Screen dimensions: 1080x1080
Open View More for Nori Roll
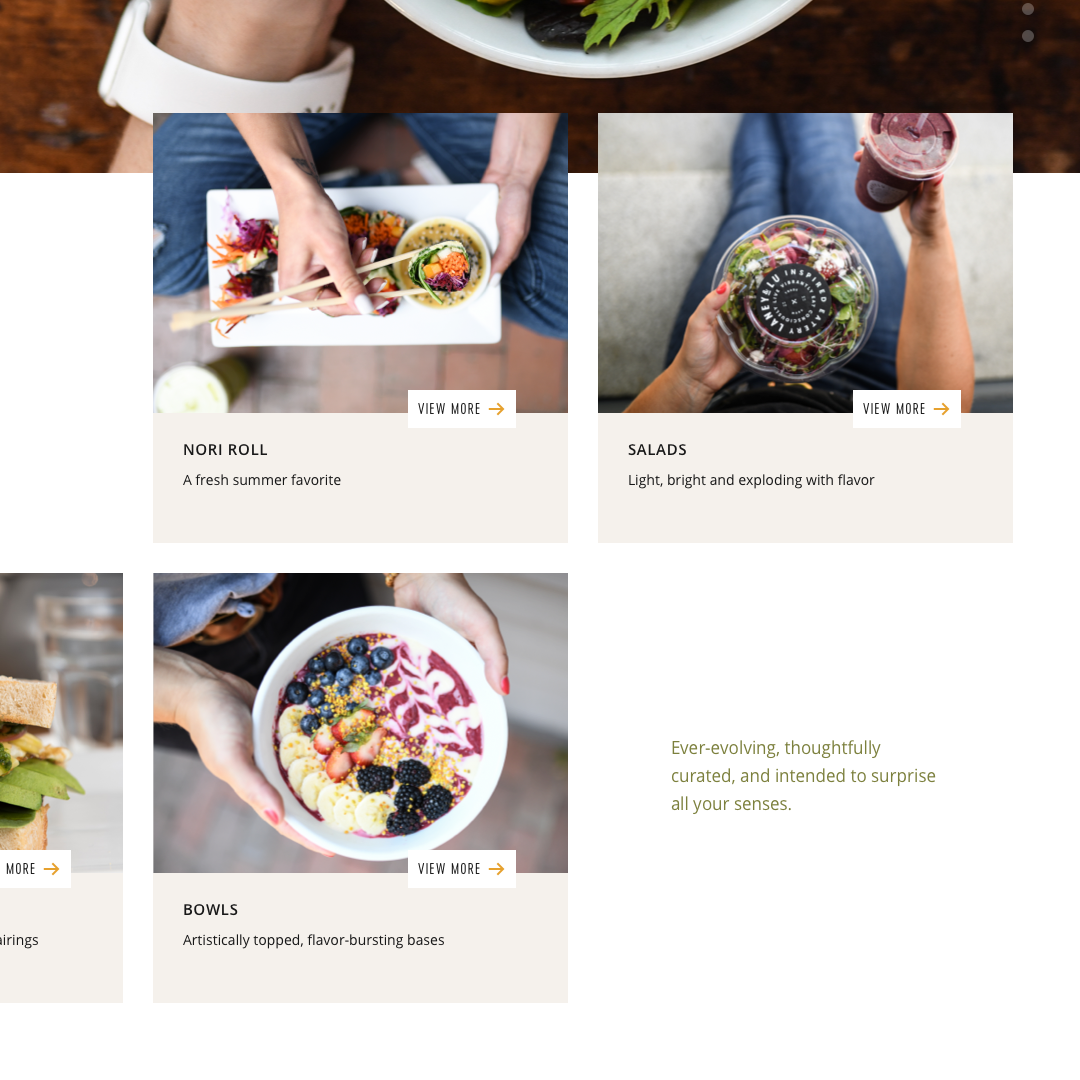pos(461,409)
